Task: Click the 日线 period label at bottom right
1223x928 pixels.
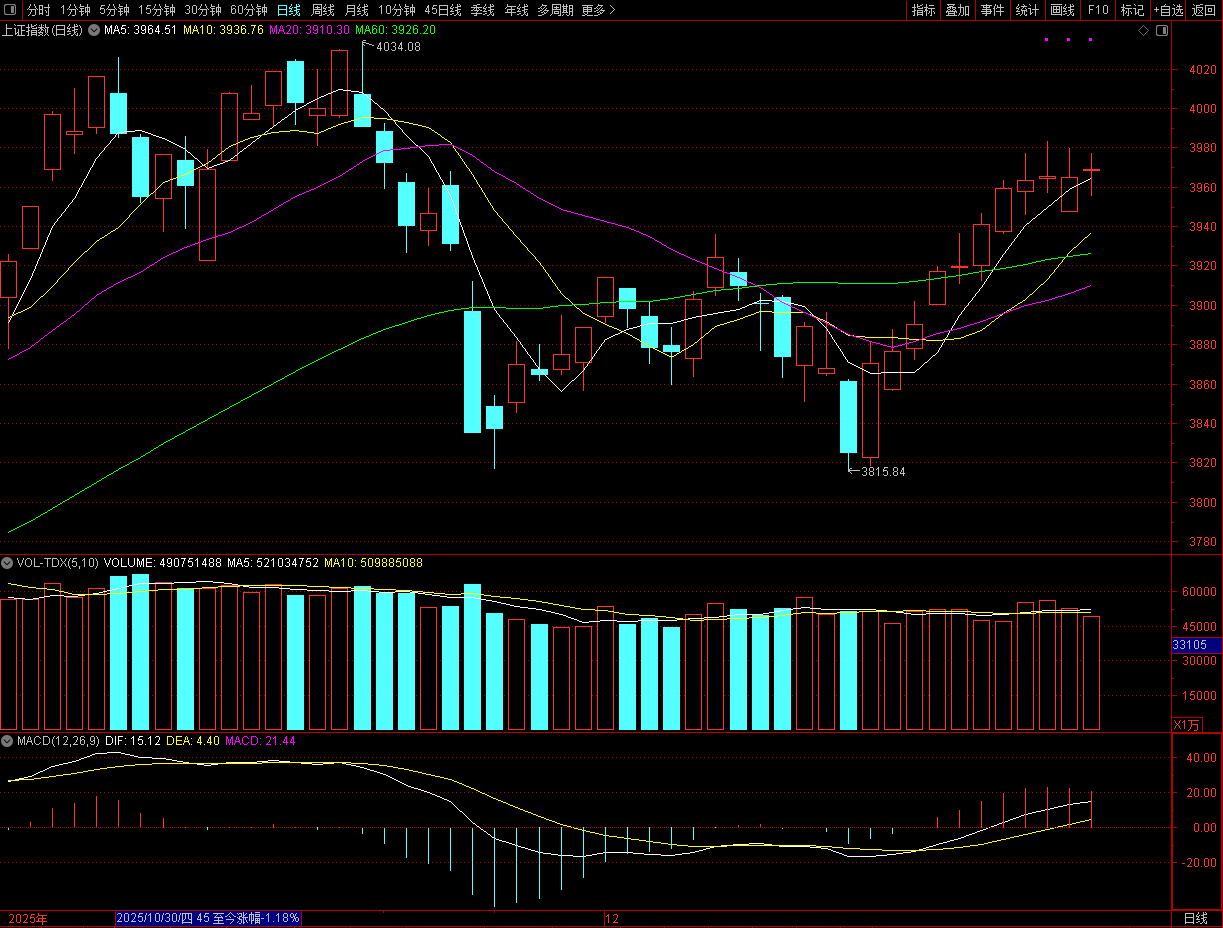Action: 1195,918
